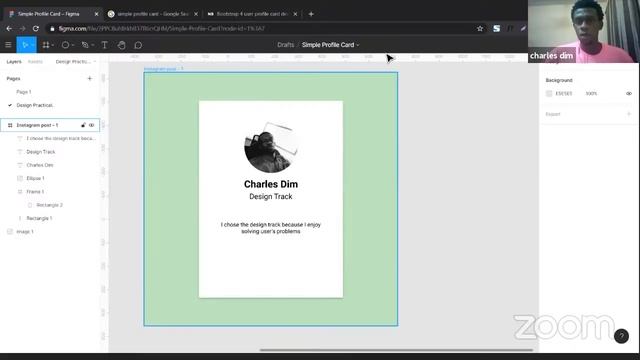Open Move tool dropdown arrow
The width and height of the screenshot is (640, 360).
click(32, 45)
